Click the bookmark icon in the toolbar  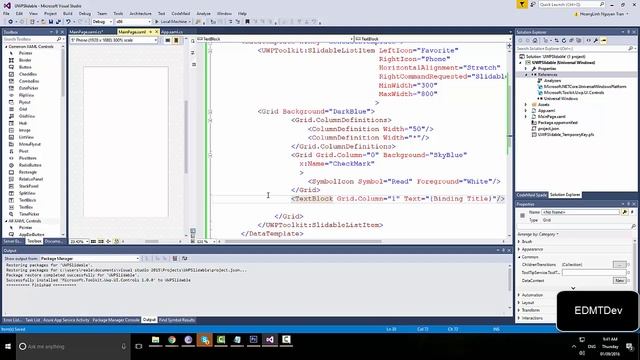(x=247, y=22)
